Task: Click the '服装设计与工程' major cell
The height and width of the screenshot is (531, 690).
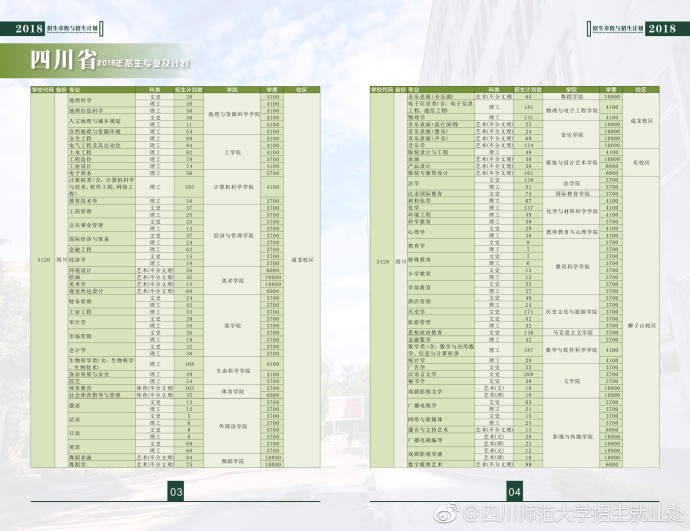Action: (440, 152)
